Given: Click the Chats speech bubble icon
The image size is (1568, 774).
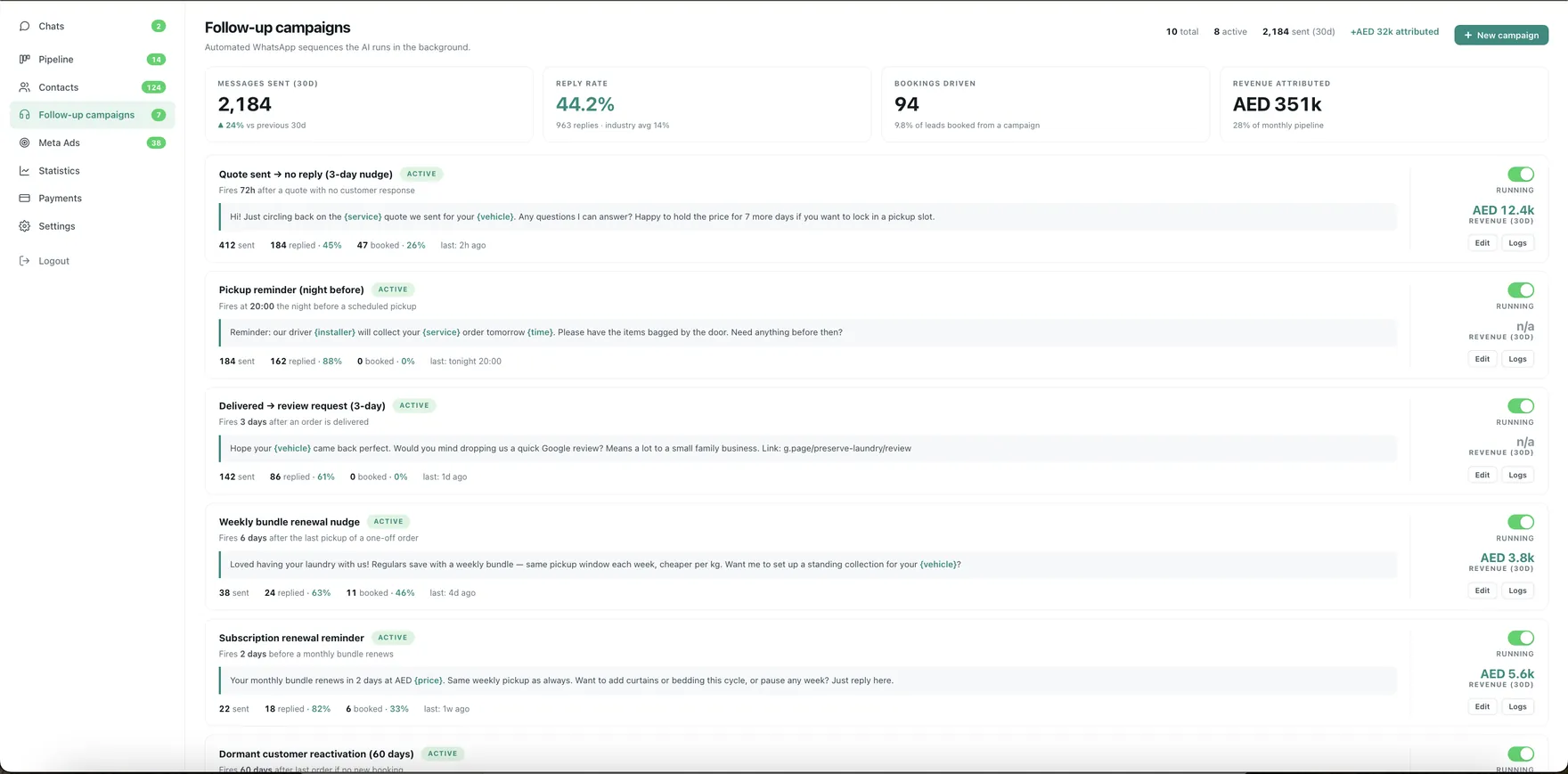Looking at the screenshot, I should pos(24,26).
